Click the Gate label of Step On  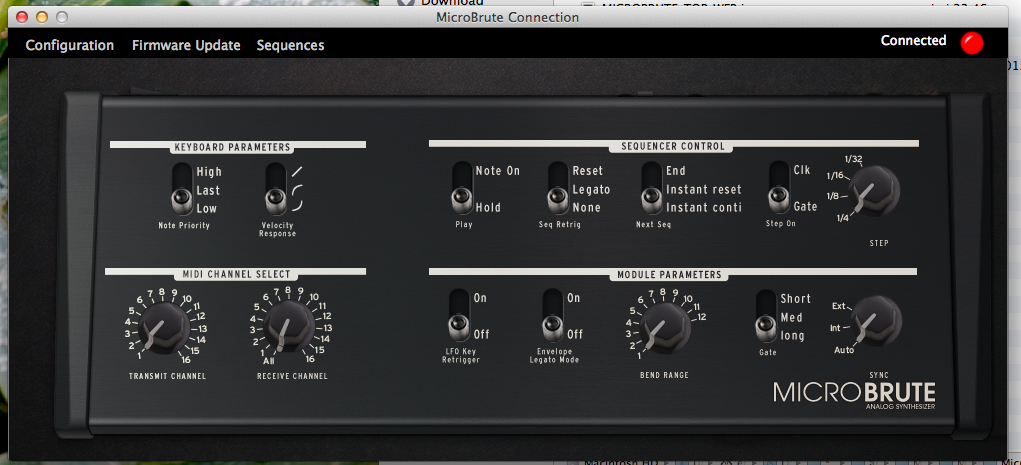coord(805,206)
